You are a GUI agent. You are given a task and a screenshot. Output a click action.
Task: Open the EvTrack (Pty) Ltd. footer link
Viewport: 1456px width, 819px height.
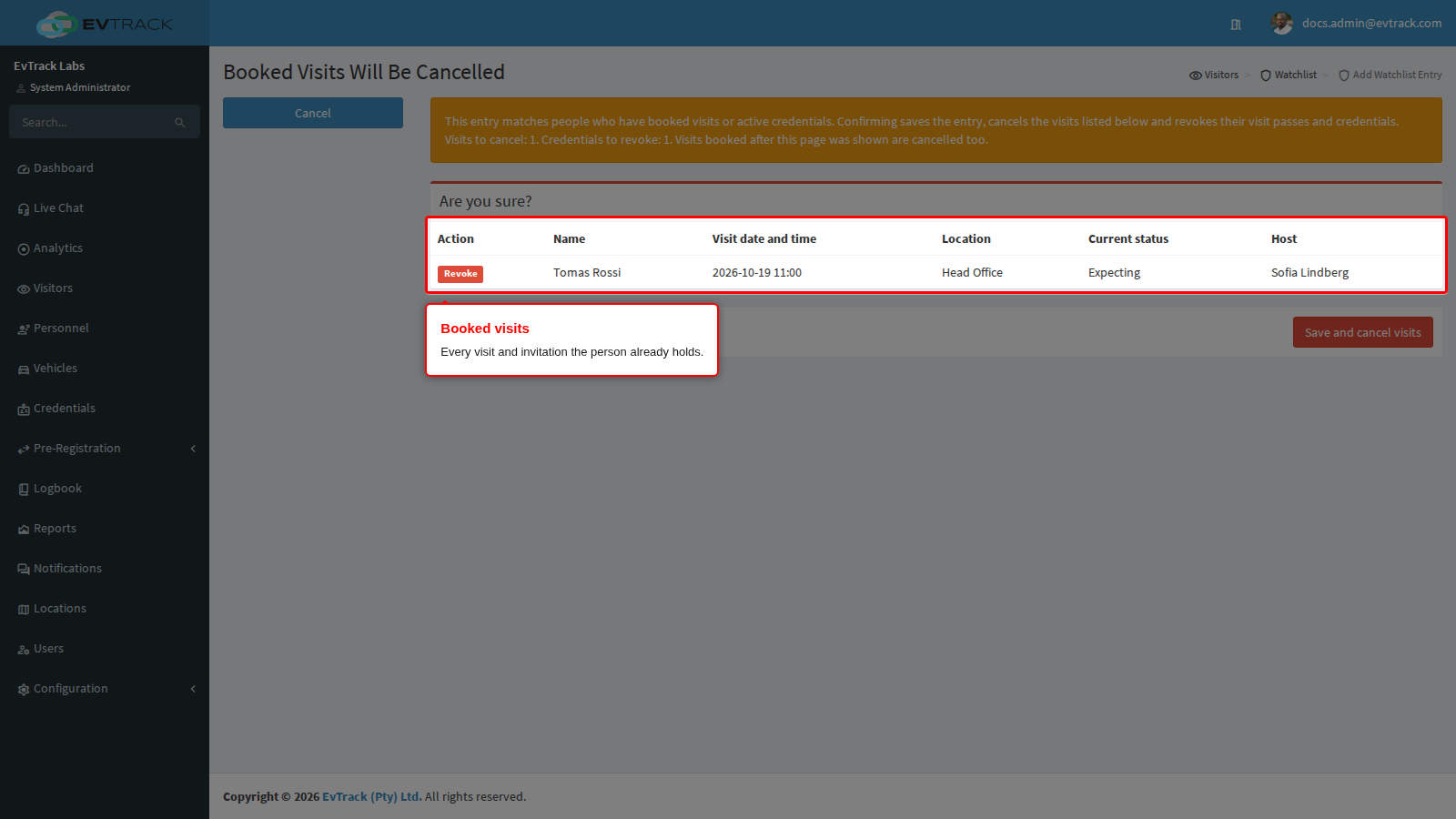point(372,796)
